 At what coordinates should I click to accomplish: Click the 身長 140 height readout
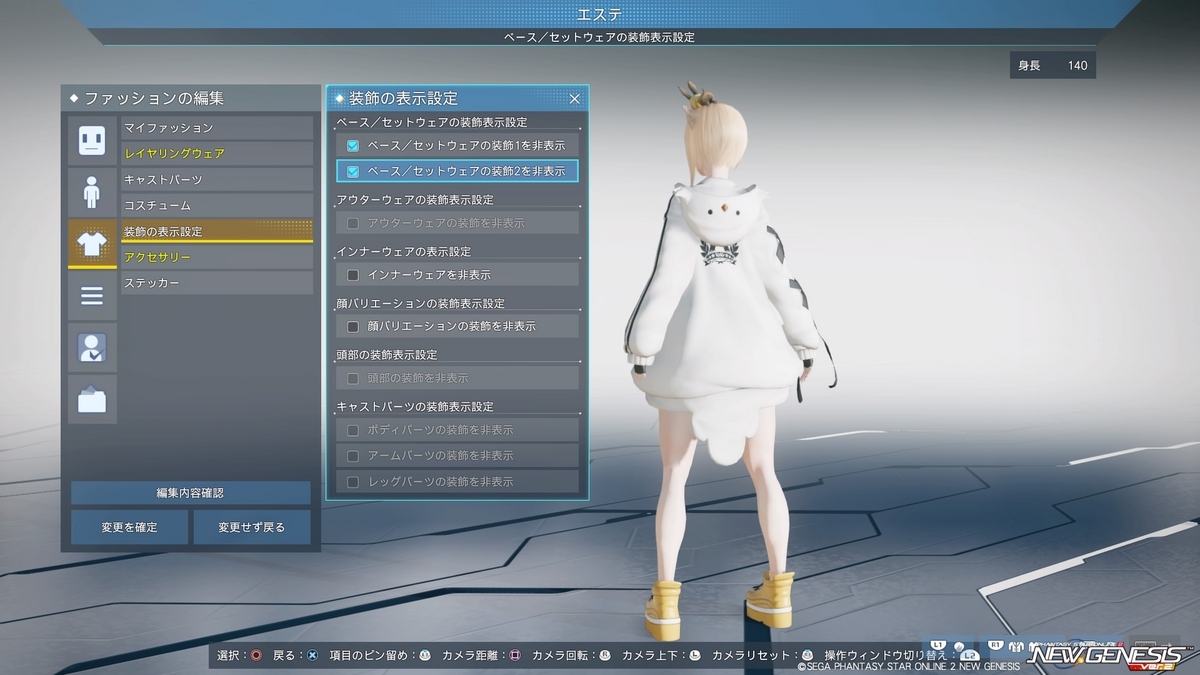pos(1053,66)
